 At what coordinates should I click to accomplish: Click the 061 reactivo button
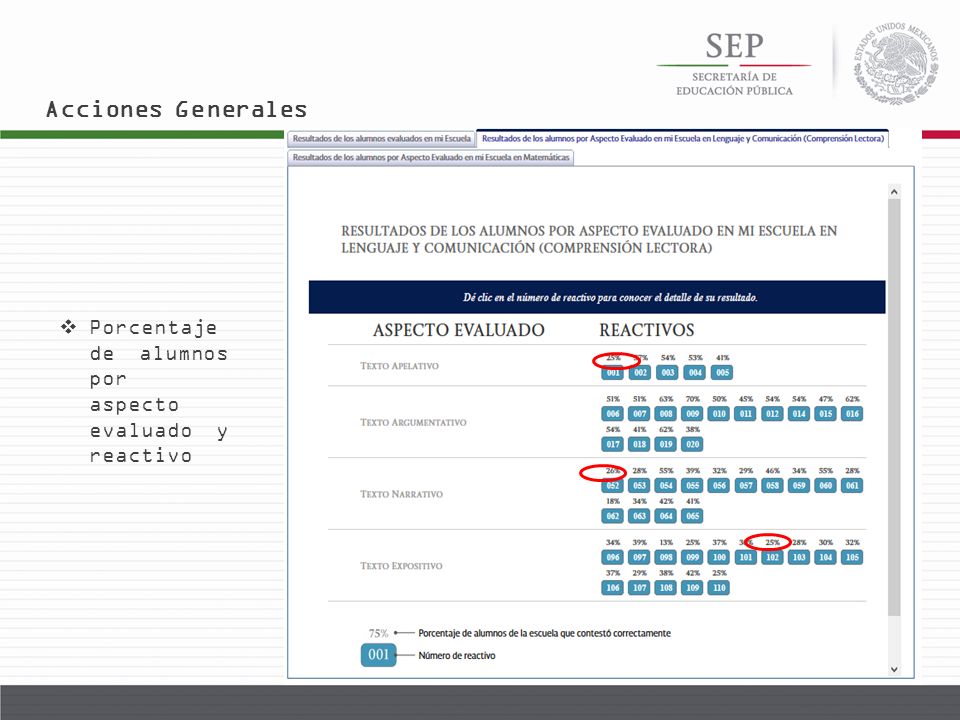tap(852, 486)
